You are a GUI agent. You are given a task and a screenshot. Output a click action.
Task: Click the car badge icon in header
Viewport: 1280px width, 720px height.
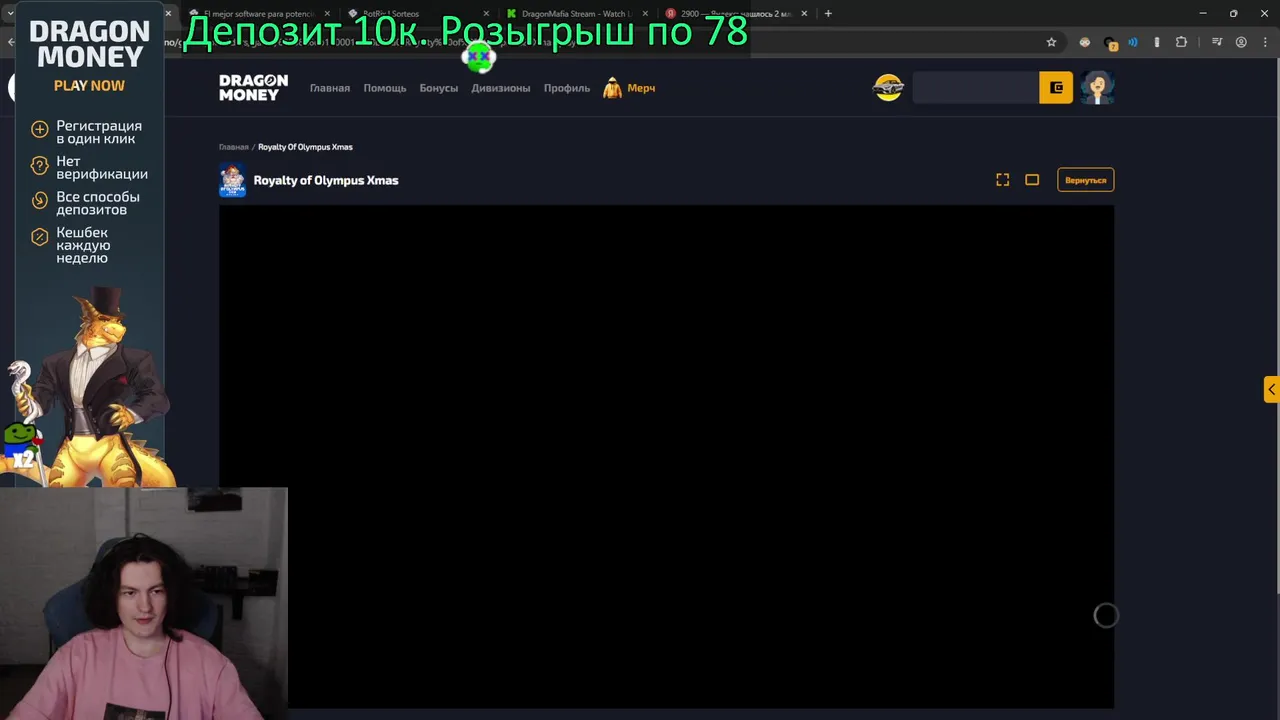pos(888,88)
